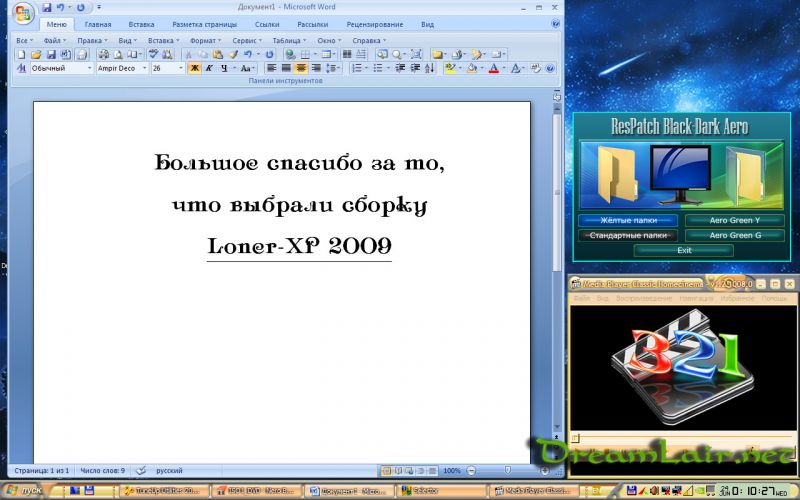This screenshot has height=500, width=800.
Task: Click the font color red A icon
Action: (x=494, y=68)
